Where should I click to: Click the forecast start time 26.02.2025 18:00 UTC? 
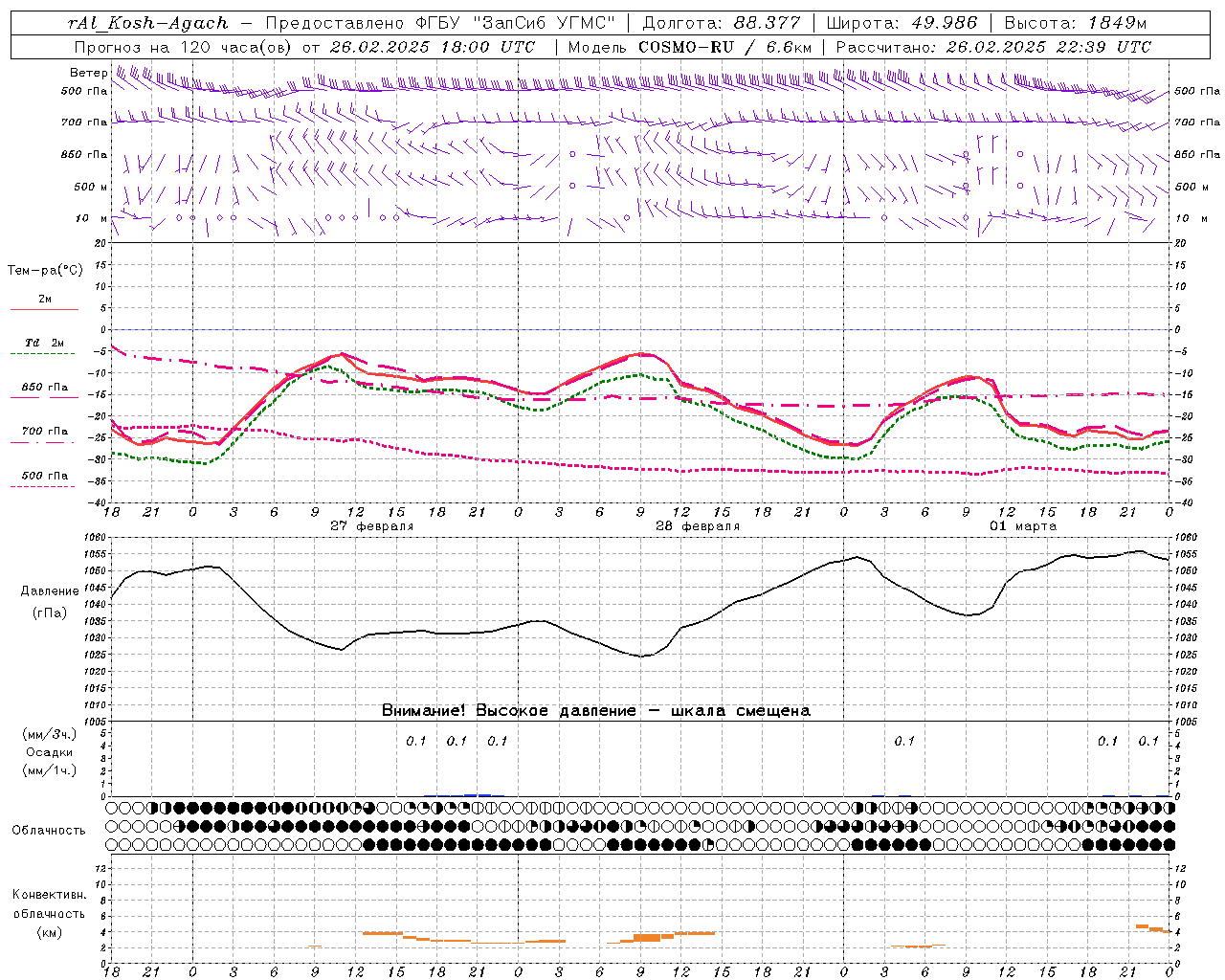click(x=433, y=47)
